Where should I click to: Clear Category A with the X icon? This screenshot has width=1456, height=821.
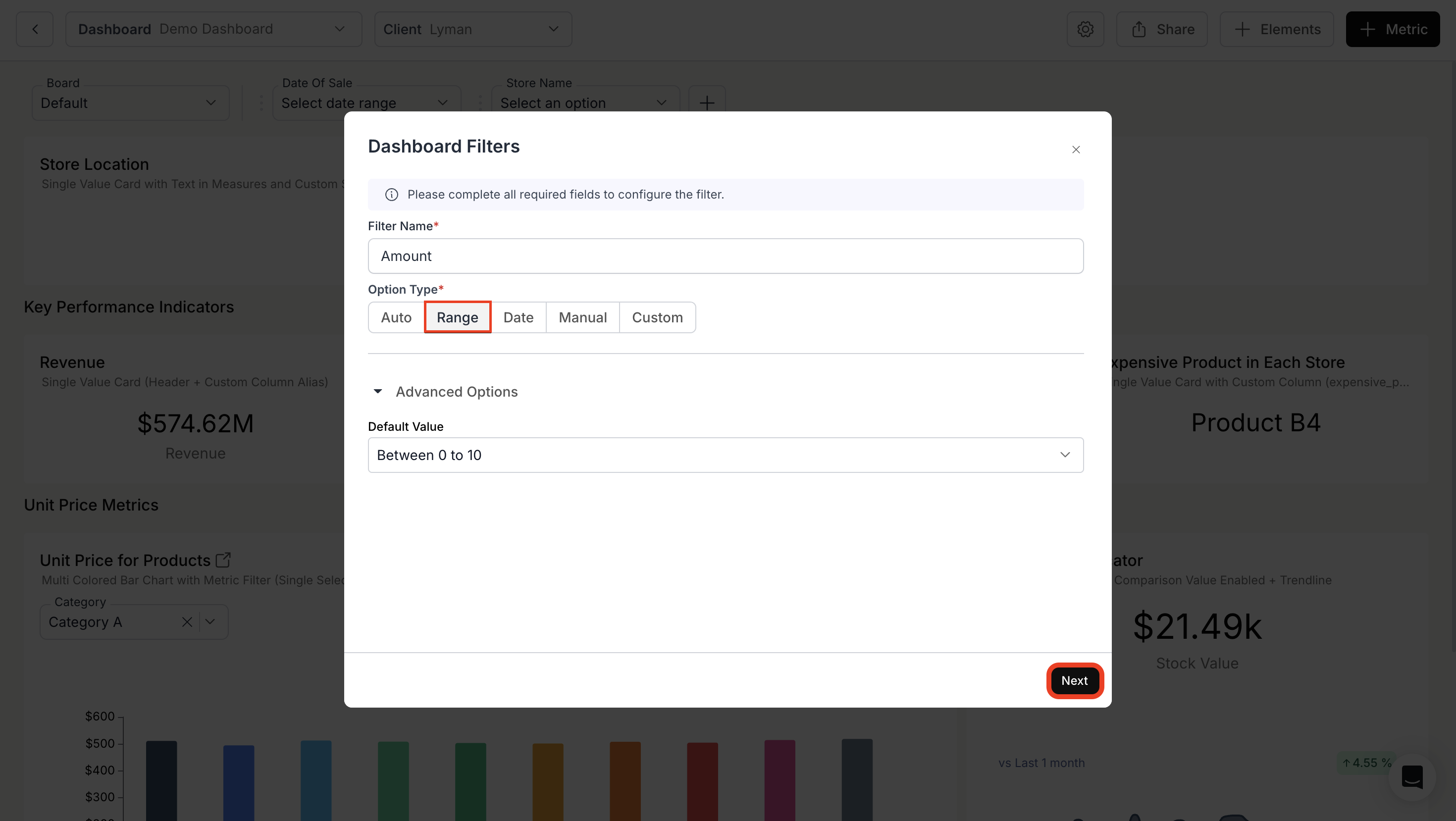(x=187, y=622)
